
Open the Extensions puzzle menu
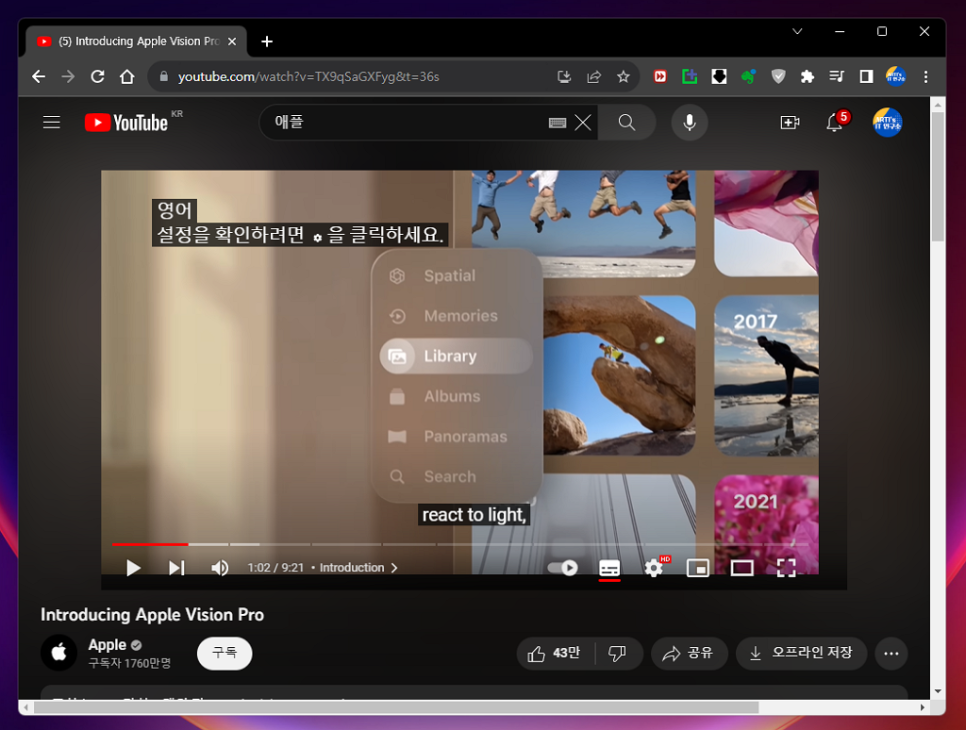click(807, 76)
